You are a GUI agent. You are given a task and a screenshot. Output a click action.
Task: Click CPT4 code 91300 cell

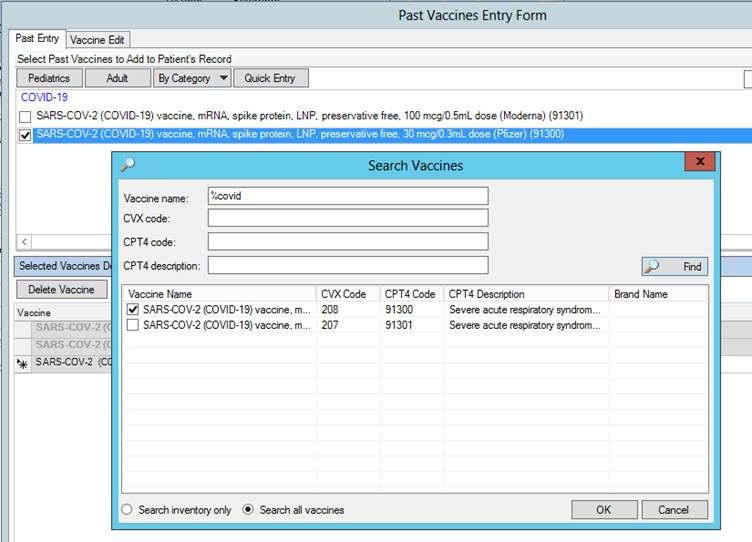[399, 310]
